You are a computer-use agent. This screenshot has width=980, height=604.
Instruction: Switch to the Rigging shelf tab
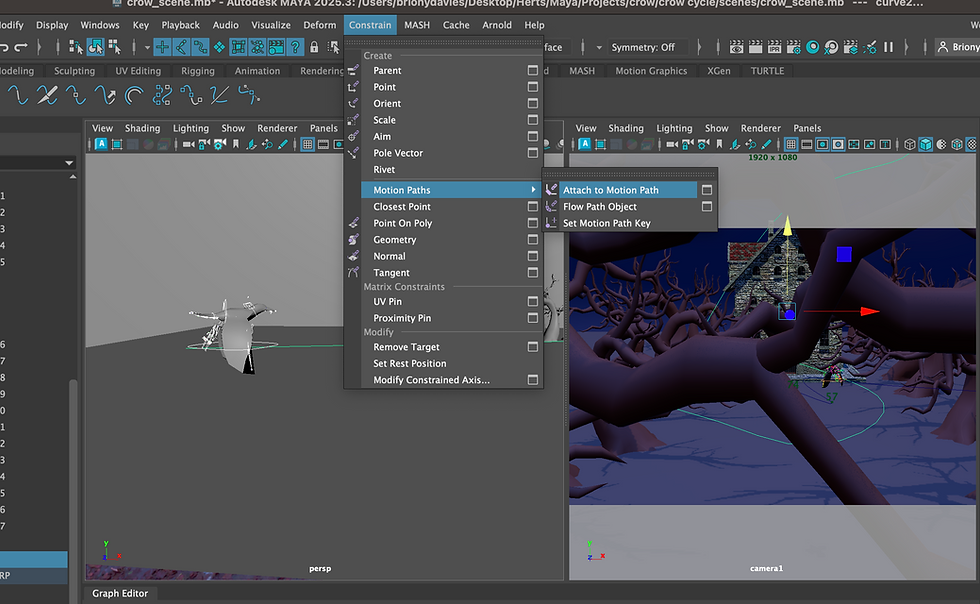coord(197,71)
